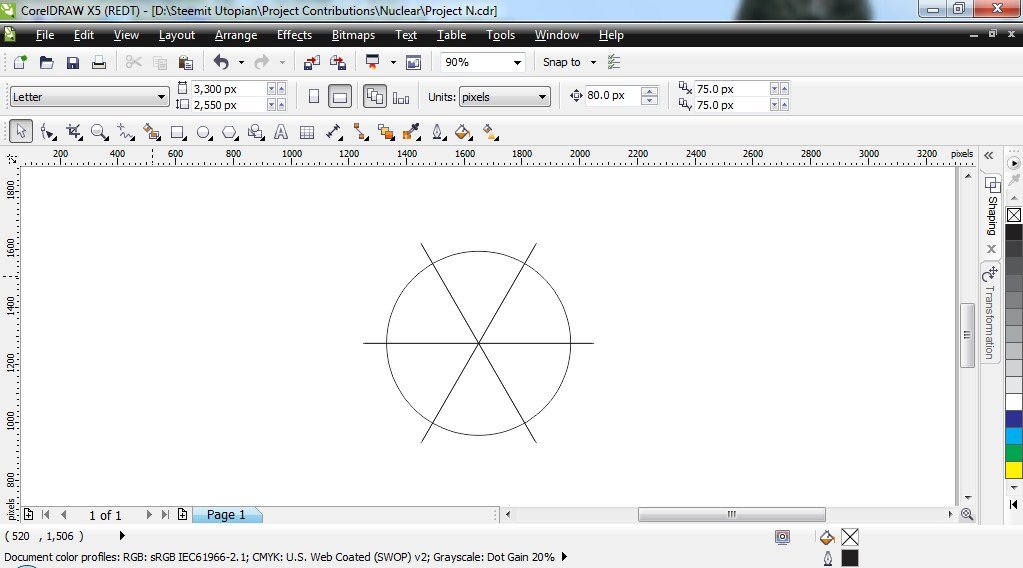
Task: Open the Welcome Screen icon
Action: [414, 62]
